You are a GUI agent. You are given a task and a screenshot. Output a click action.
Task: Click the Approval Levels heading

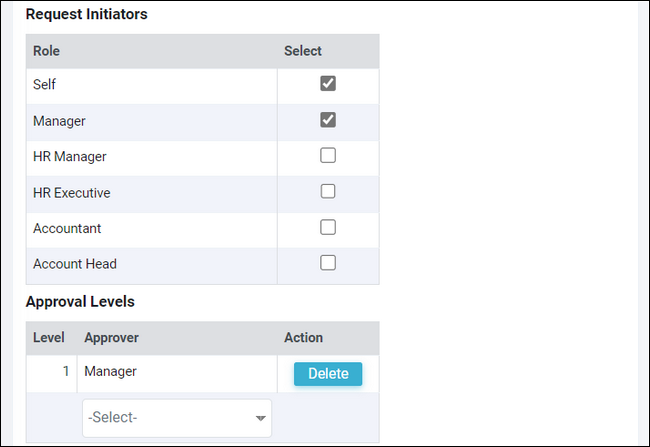coord(80,301)
